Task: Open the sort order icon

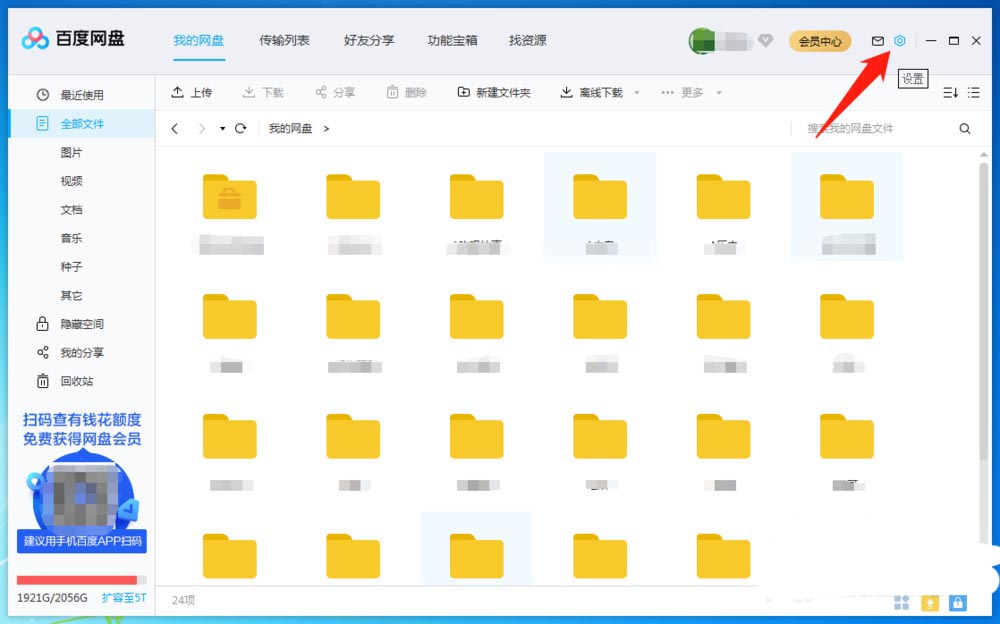Action: 950,93
